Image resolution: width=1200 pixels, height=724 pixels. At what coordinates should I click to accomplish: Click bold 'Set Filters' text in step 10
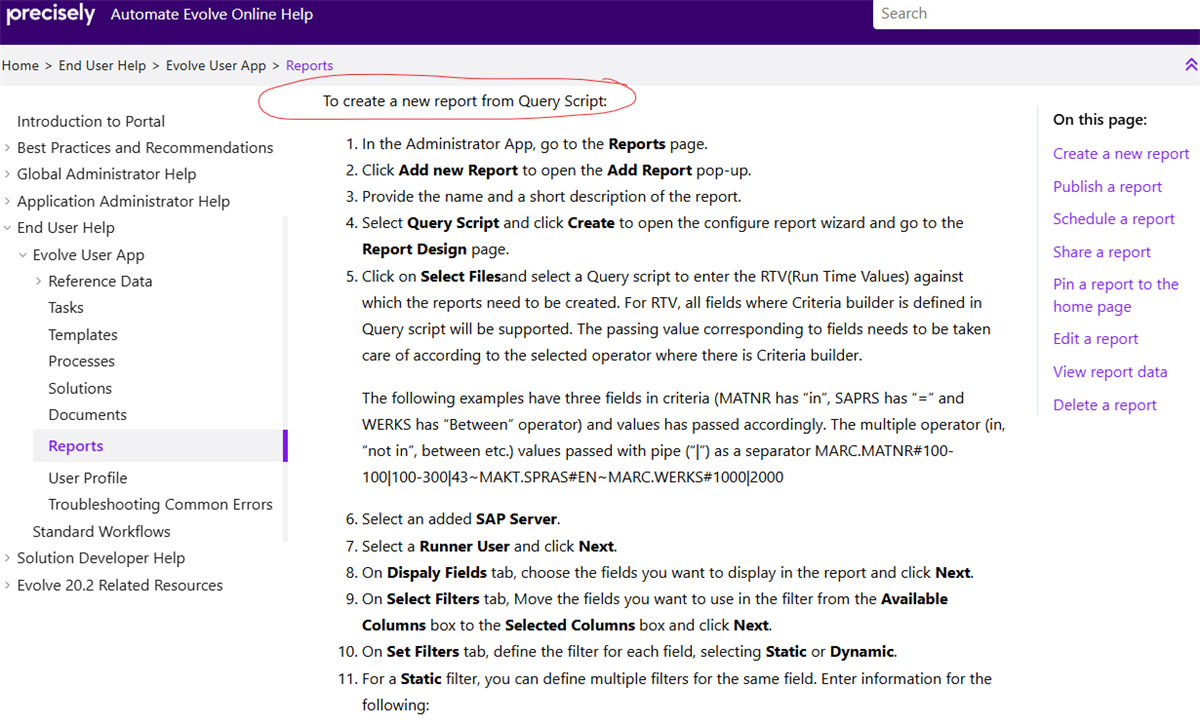pos(423,652)
